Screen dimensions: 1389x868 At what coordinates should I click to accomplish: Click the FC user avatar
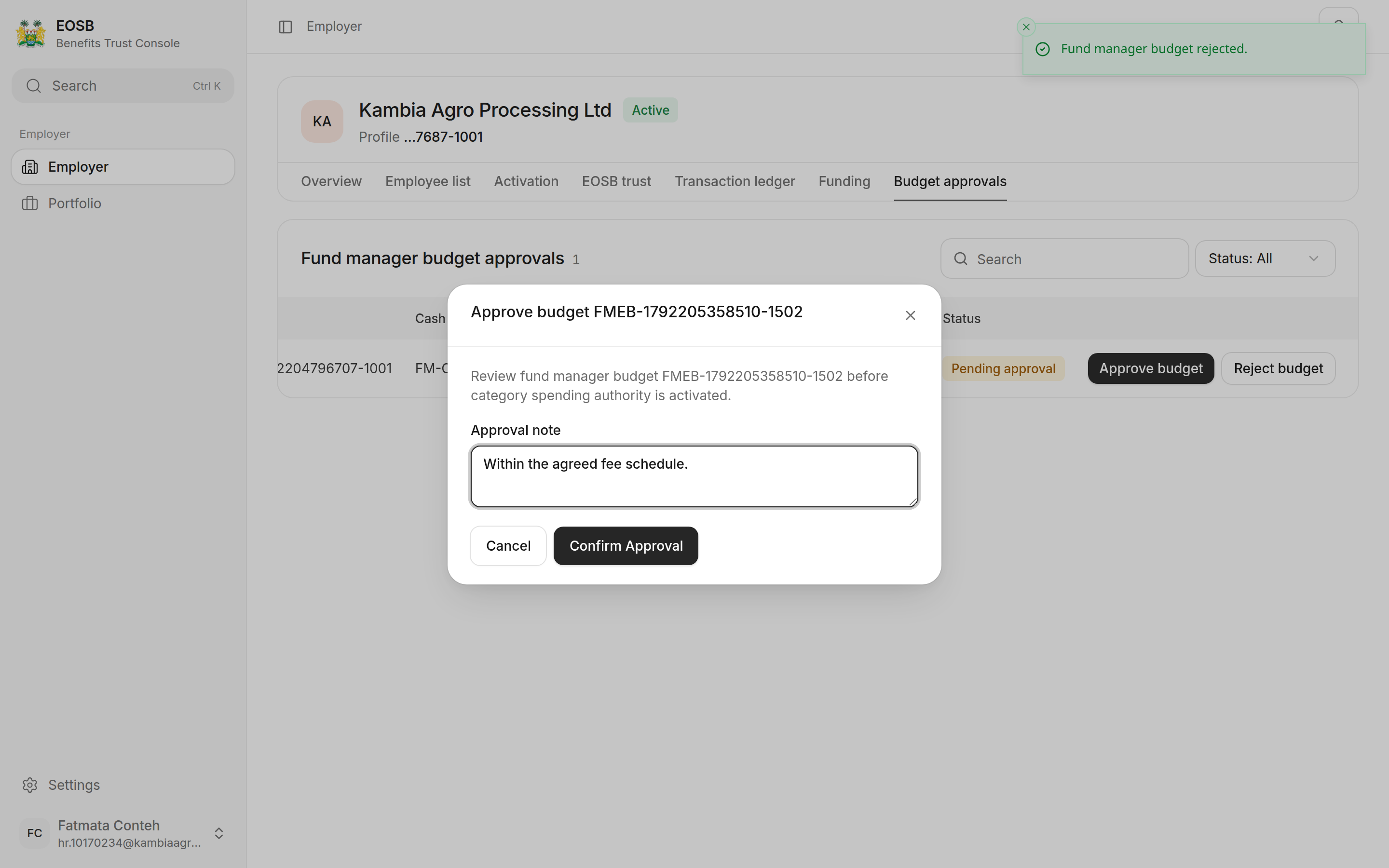click(34, 833)
